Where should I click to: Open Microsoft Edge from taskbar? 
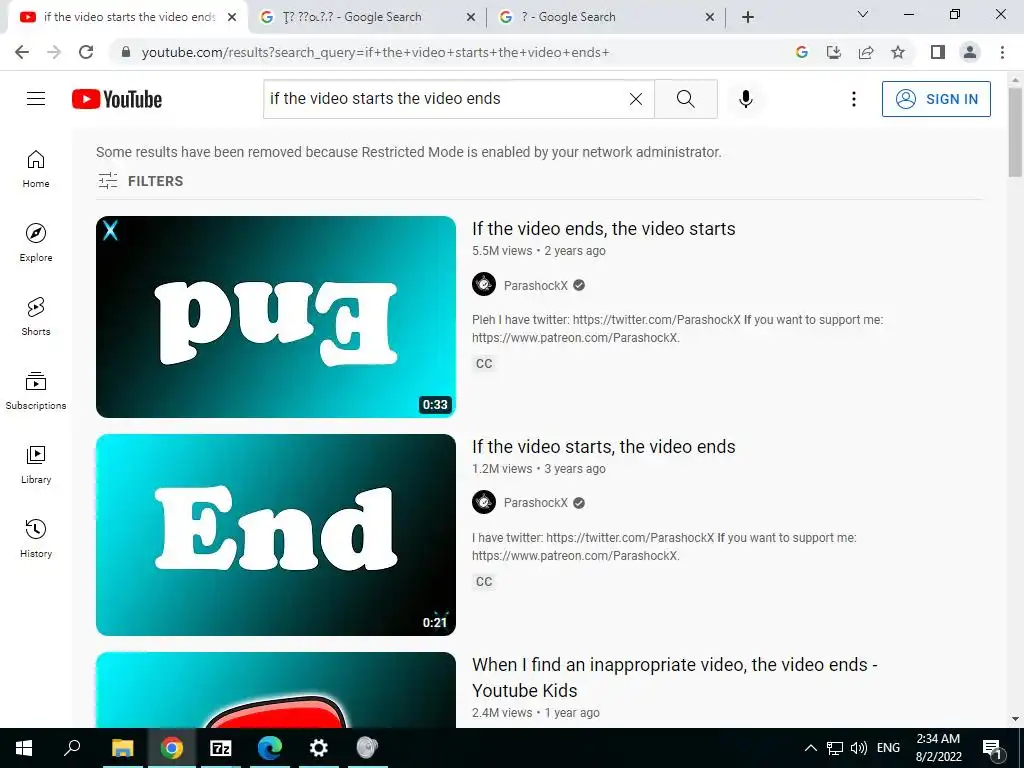click(x=270, y=748)
